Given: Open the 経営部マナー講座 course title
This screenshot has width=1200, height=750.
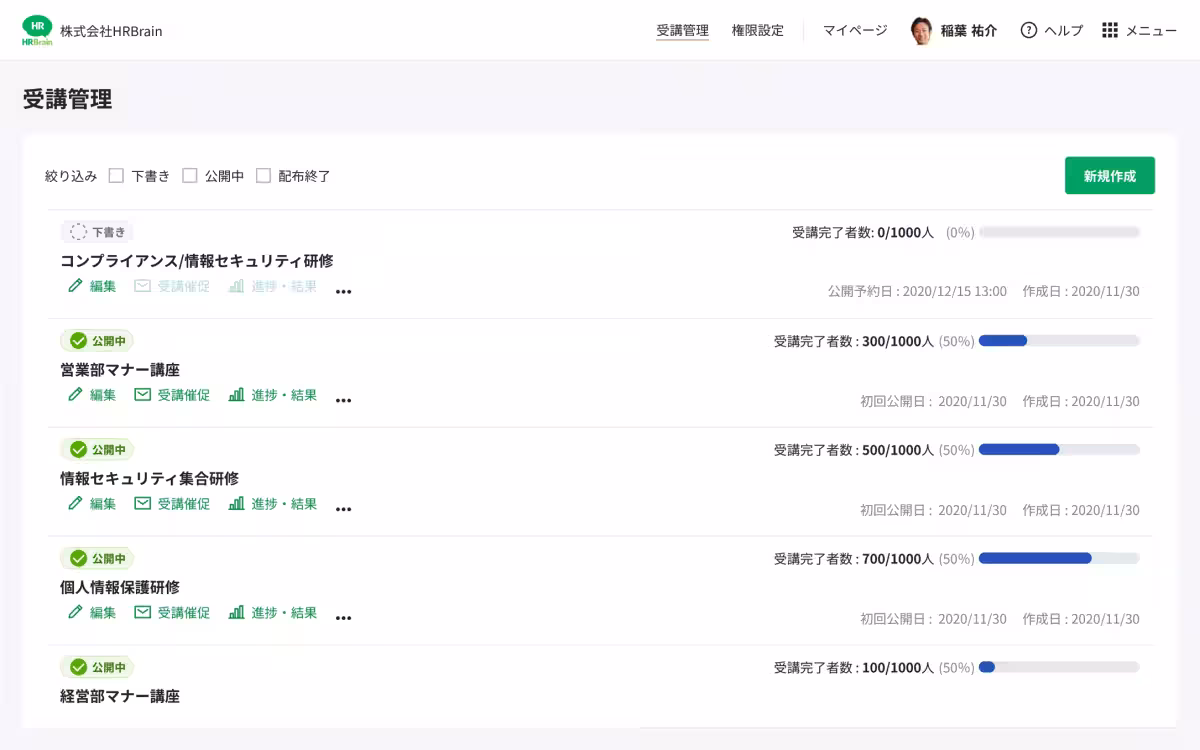Looking at the screenshot, I should pyautogui.click(x=120, y=696).
